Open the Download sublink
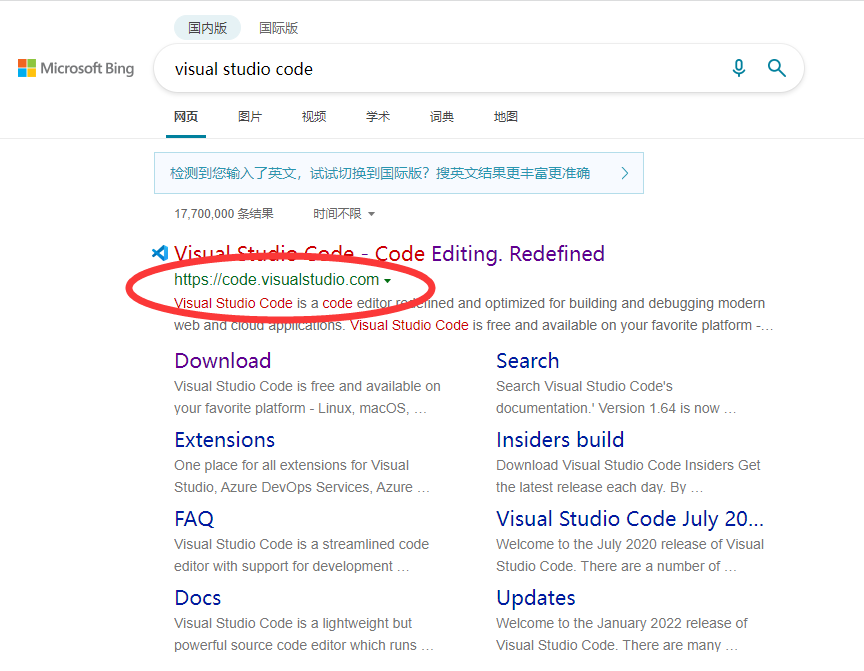864x671 pixels. click(223, 361)
